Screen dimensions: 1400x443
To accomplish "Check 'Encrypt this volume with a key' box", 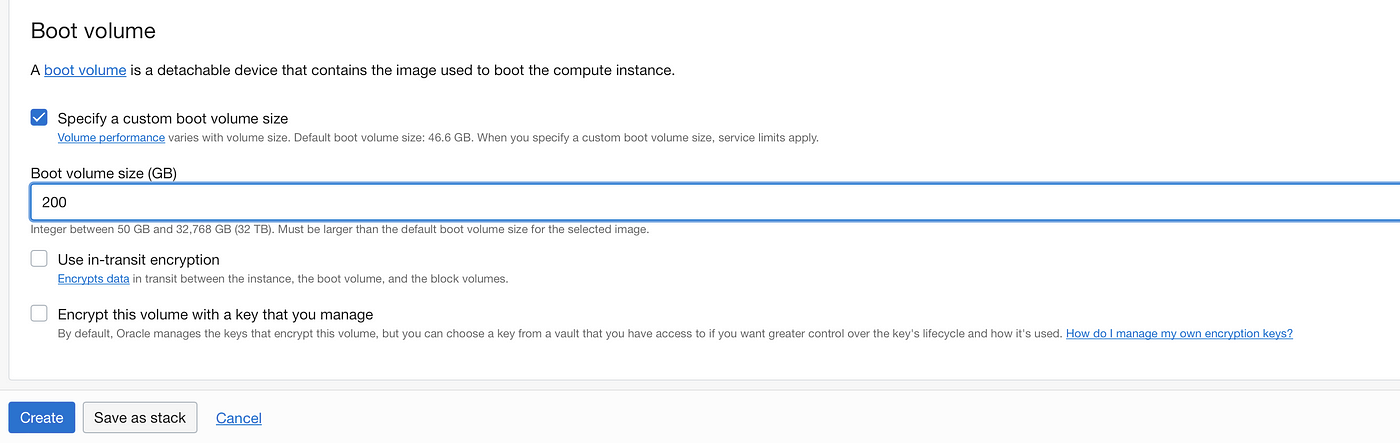I will click(39, 313).
